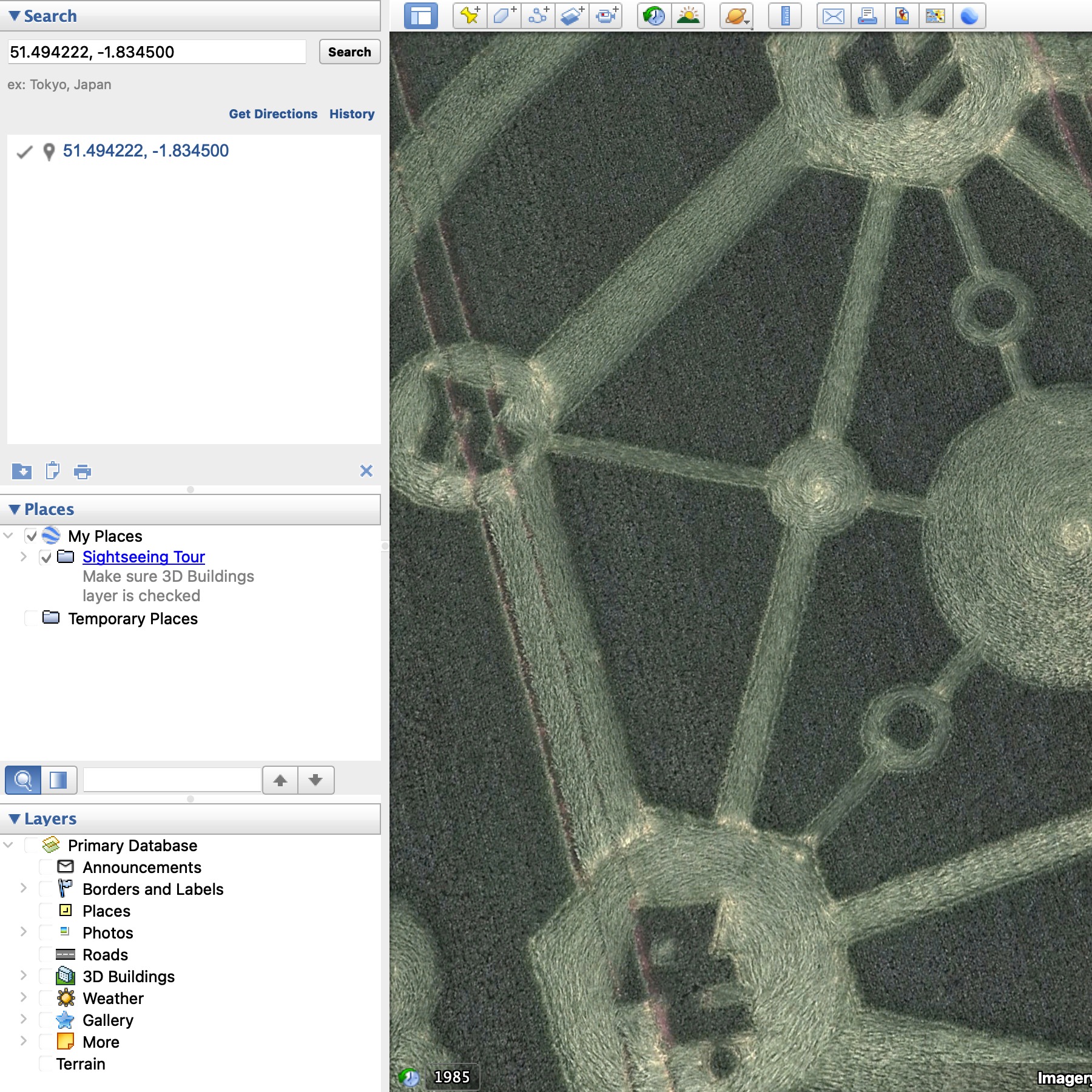This screenshot has height=1092, width=1092.
Task: Click the Places panel search filter field
Action: point(172,780)
